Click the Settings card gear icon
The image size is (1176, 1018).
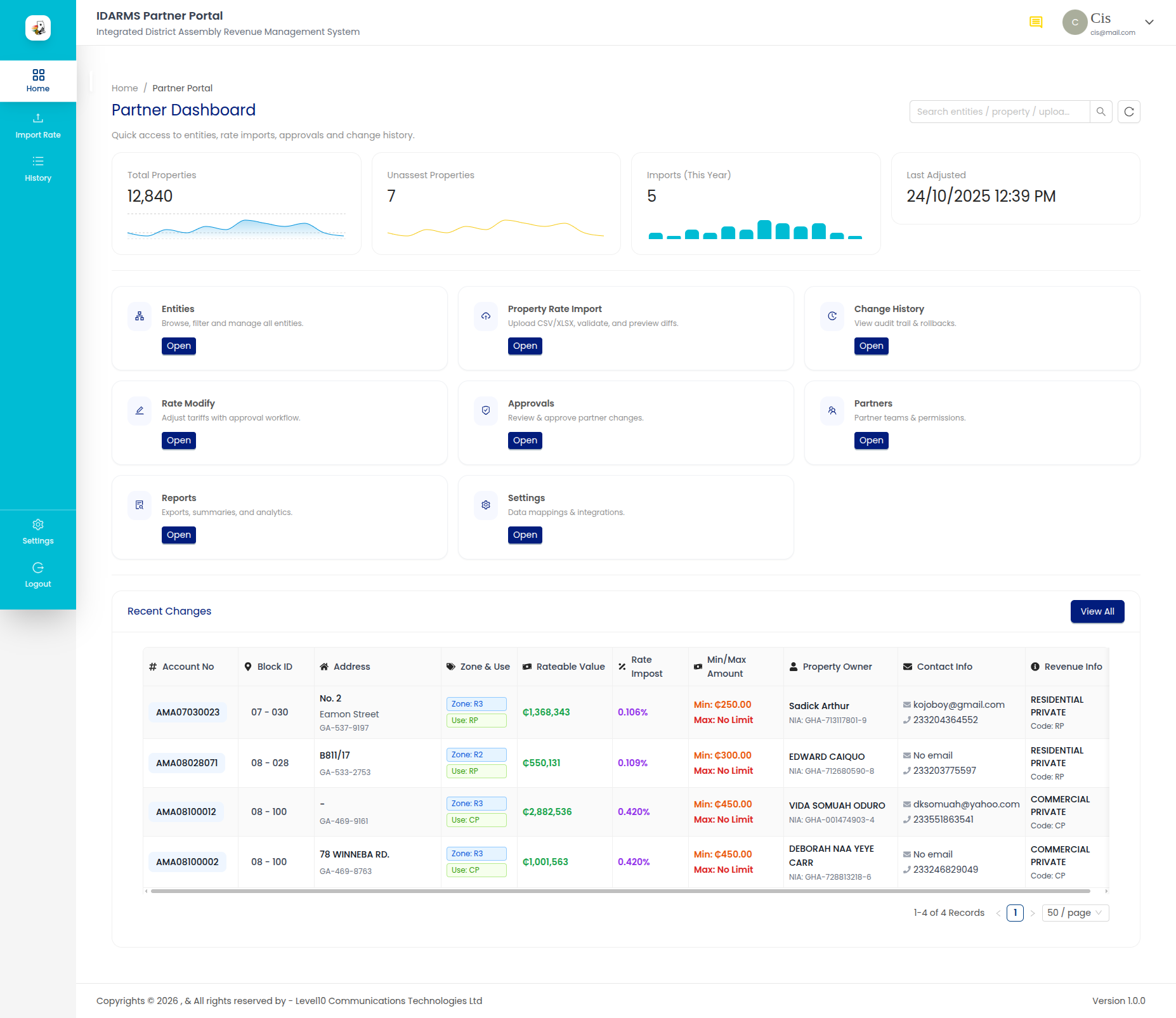[486, 505]
